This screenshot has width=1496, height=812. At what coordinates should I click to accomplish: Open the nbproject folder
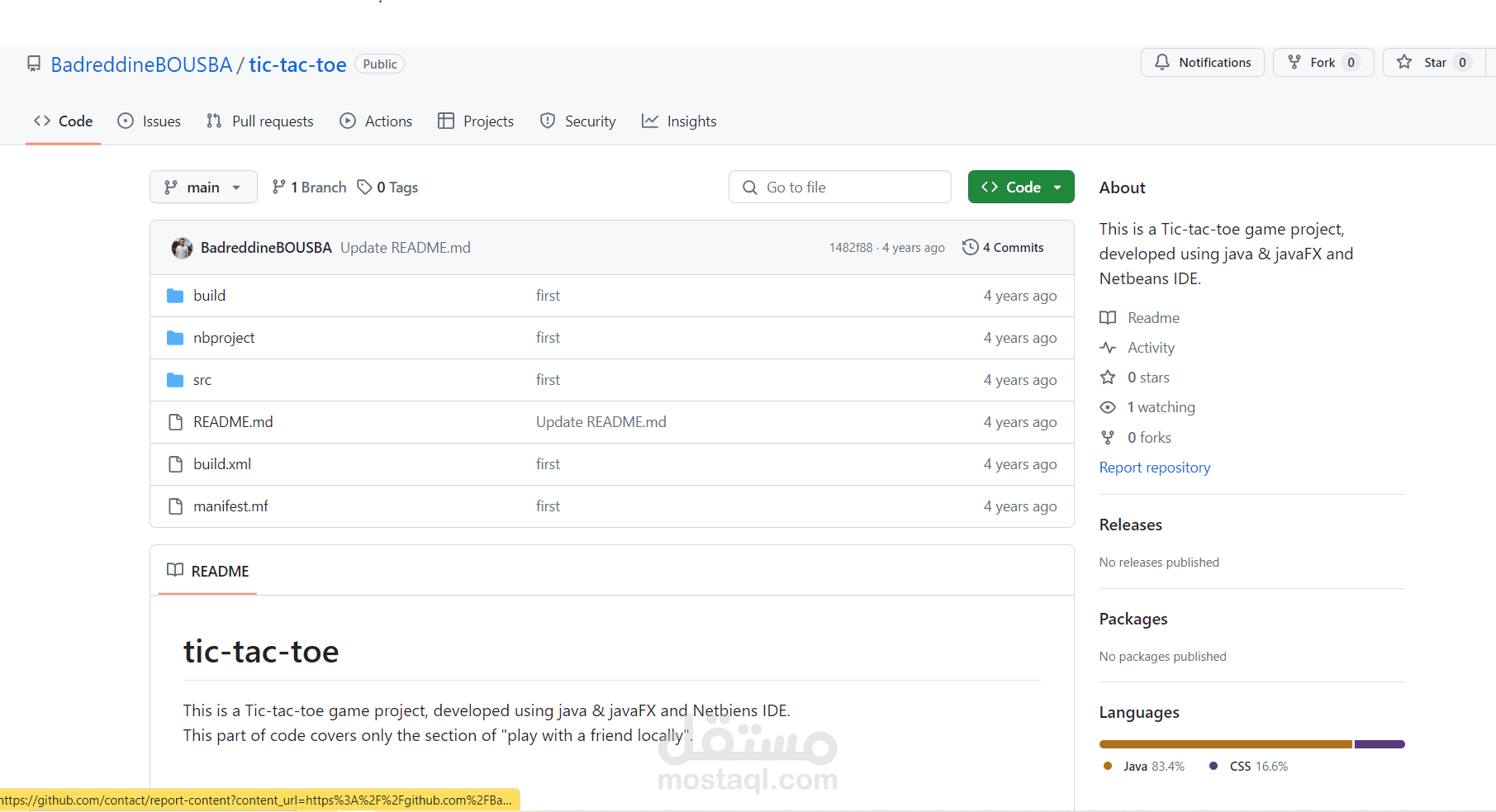pos(224,338)
